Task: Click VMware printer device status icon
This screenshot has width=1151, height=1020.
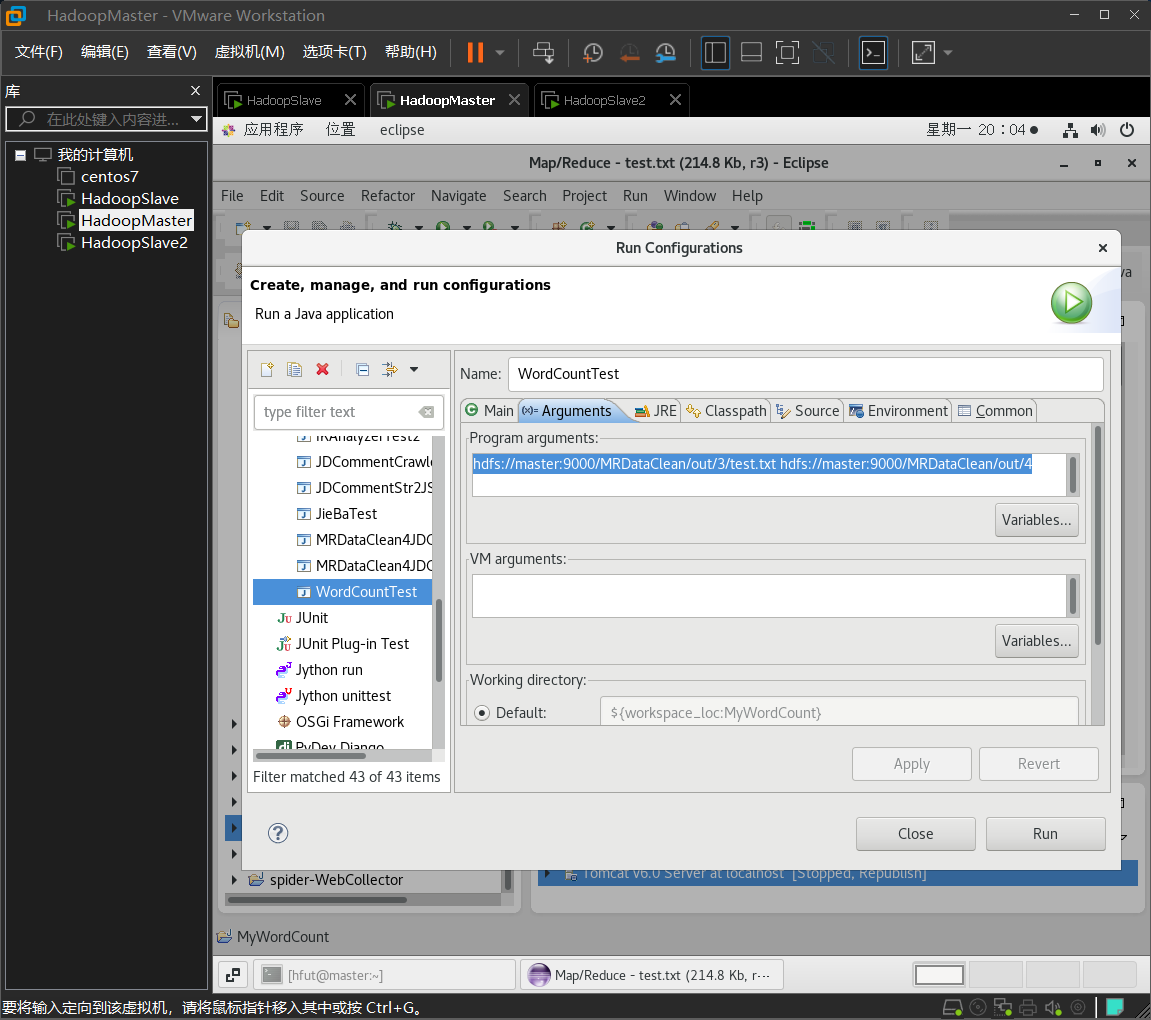Action: 1028,1008
